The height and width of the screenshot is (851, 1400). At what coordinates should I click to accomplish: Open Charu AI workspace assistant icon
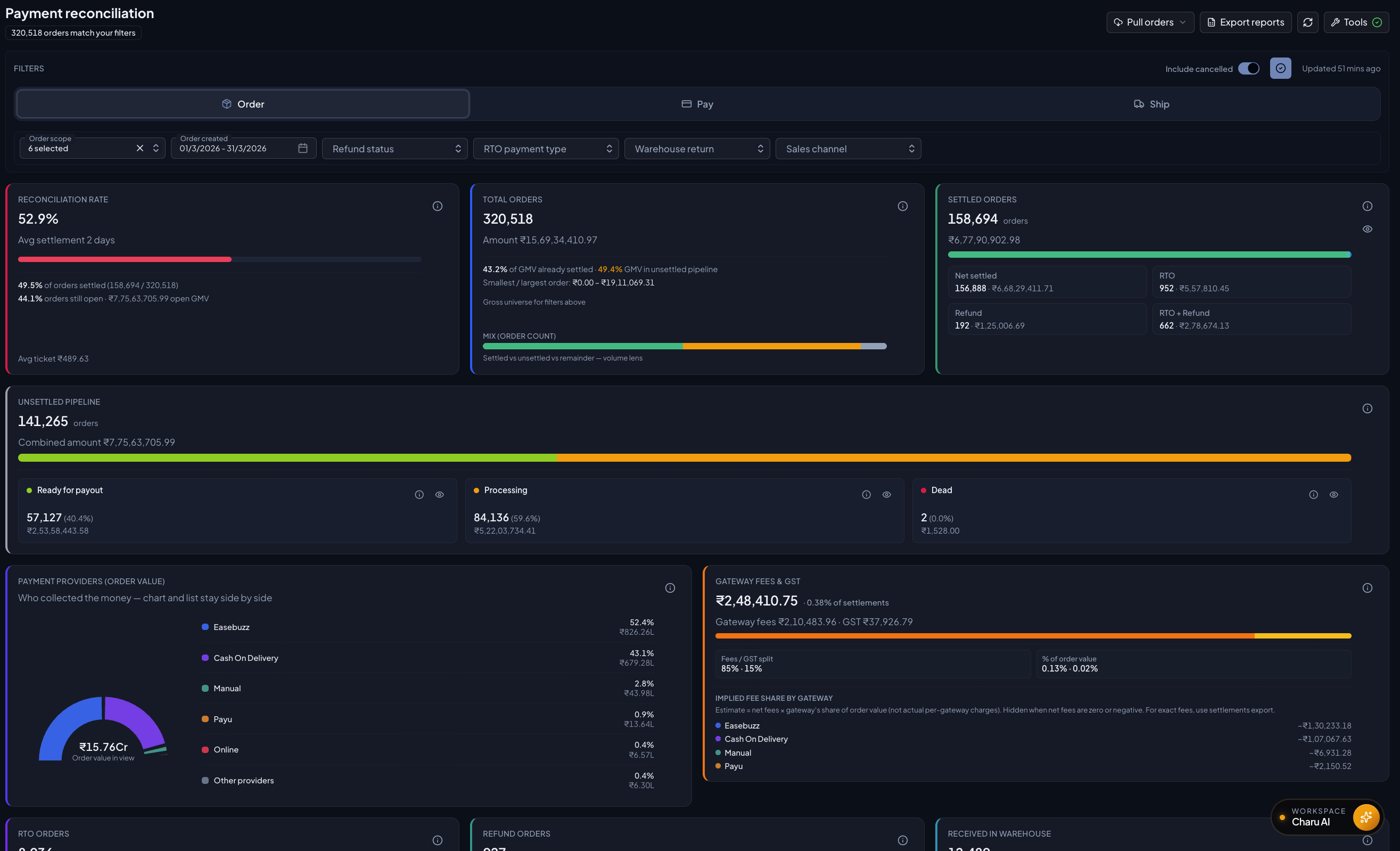click(1365, 817)
